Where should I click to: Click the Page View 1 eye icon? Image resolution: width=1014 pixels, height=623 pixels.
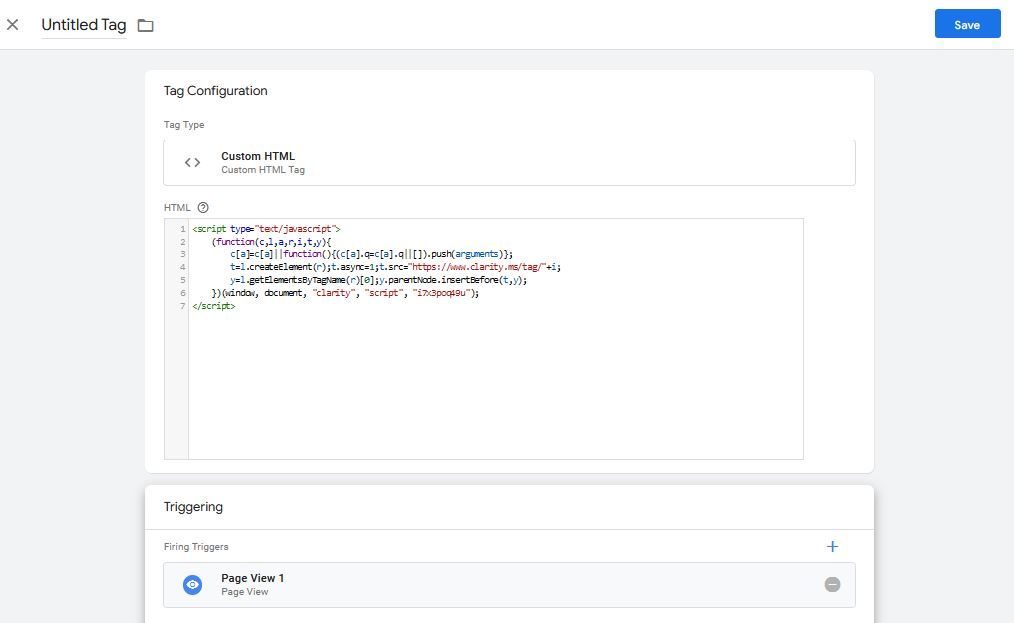192,585
